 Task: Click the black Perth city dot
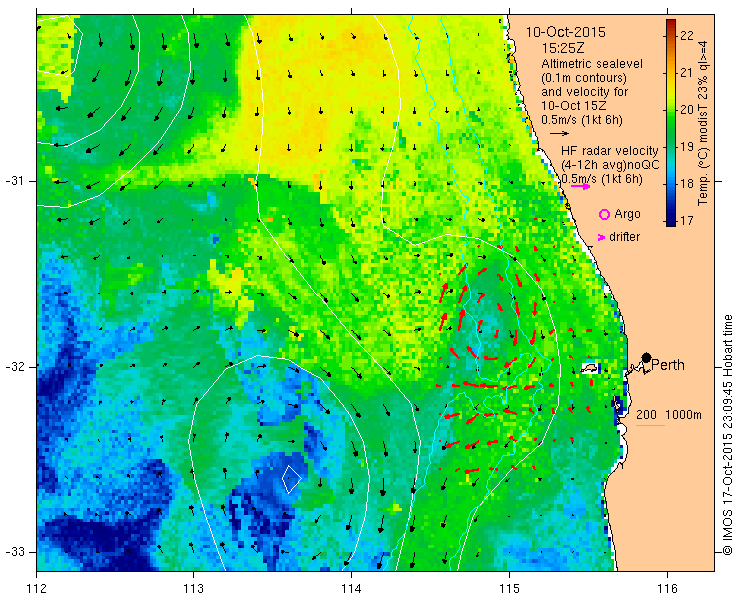(x=647, y=357)
